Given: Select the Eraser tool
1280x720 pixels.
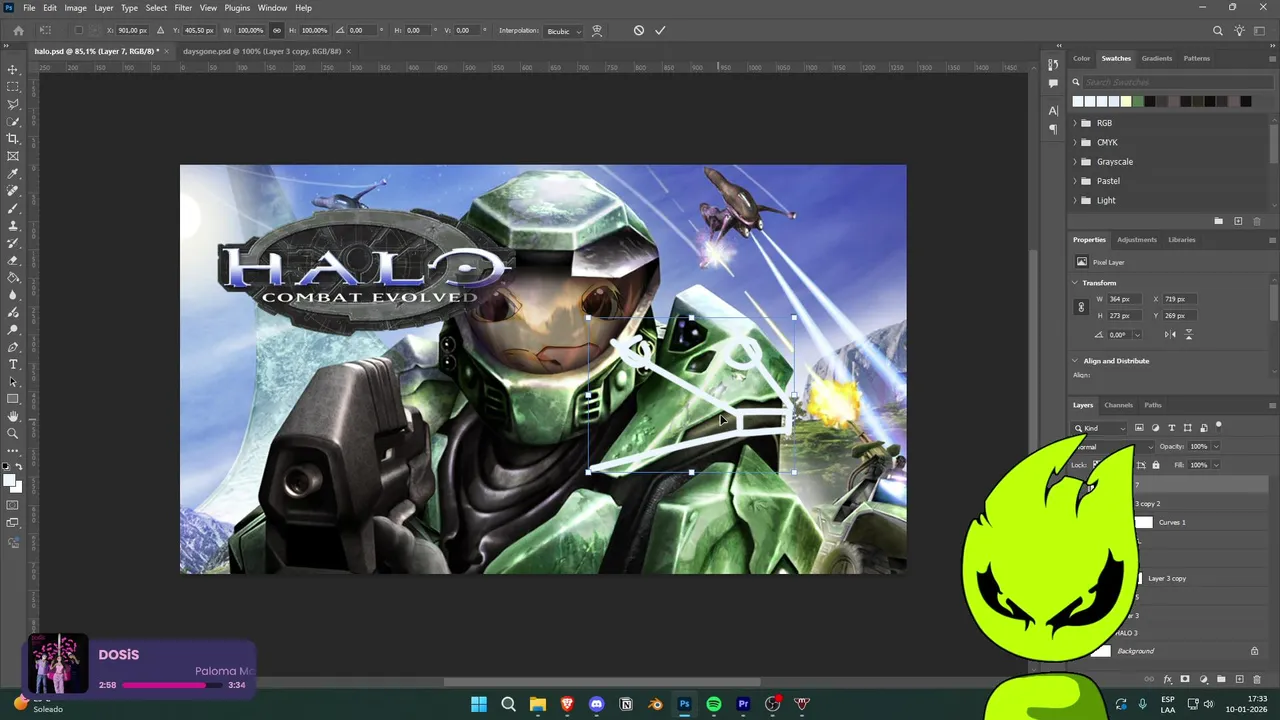Looking at the screenshot, I should (13, 260).
